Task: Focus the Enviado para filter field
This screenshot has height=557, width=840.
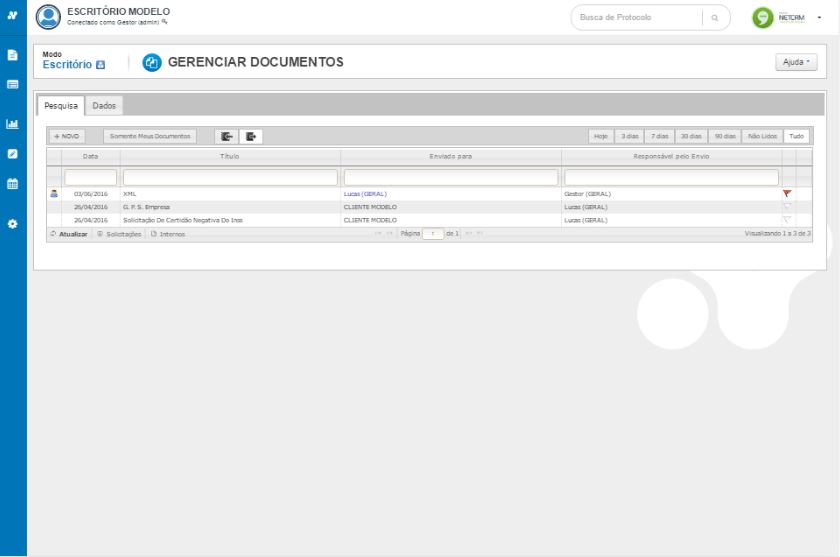Action: 451,177
